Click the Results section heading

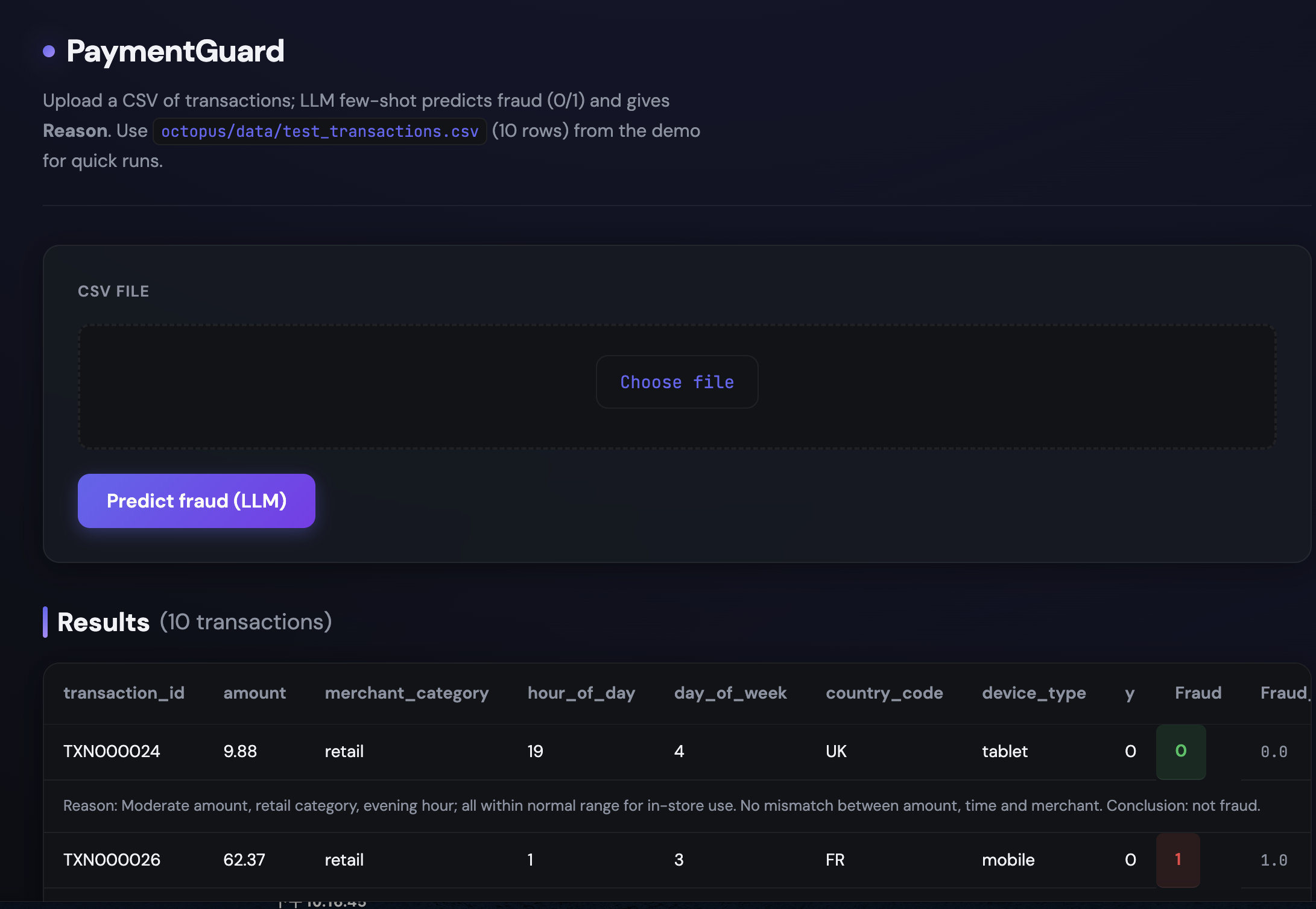pyautogui.click(x=103, y=622)
